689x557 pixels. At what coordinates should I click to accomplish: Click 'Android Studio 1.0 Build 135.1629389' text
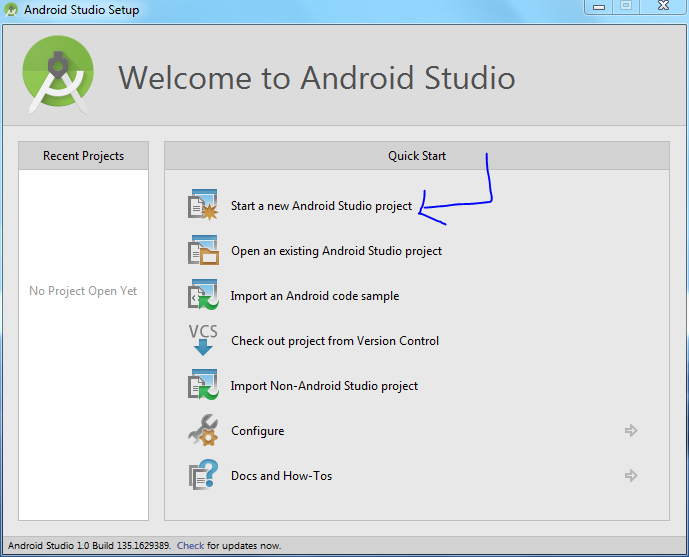(90, 546)
